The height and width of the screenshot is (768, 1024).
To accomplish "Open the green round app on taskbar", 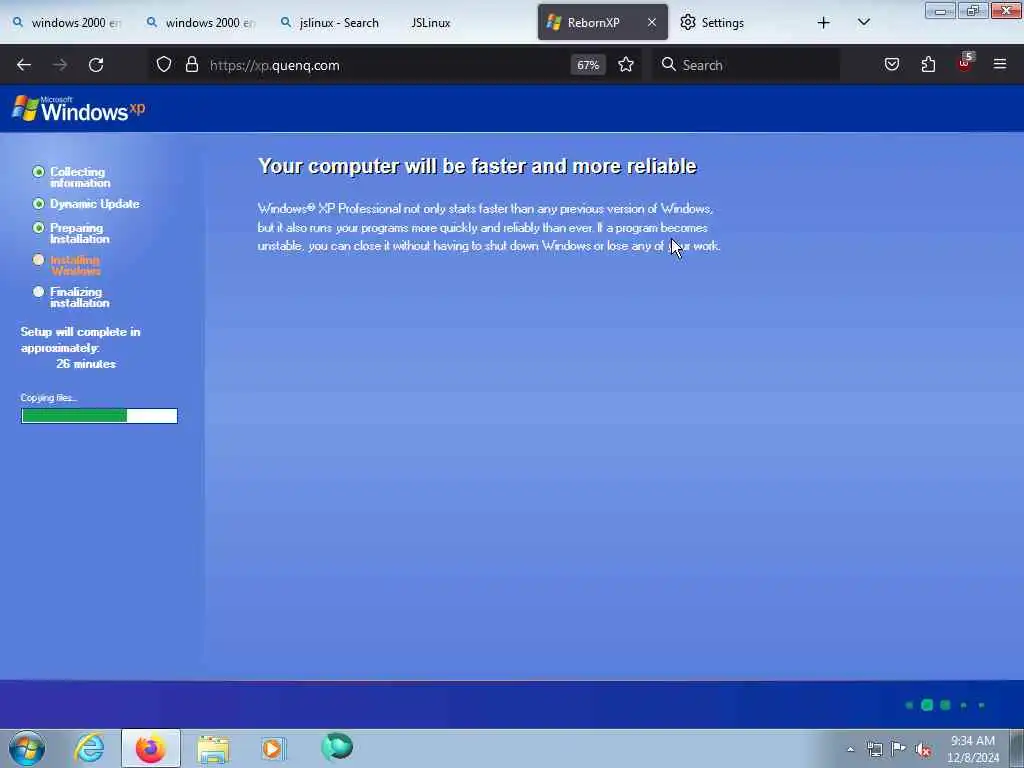I will pos(337,746).
